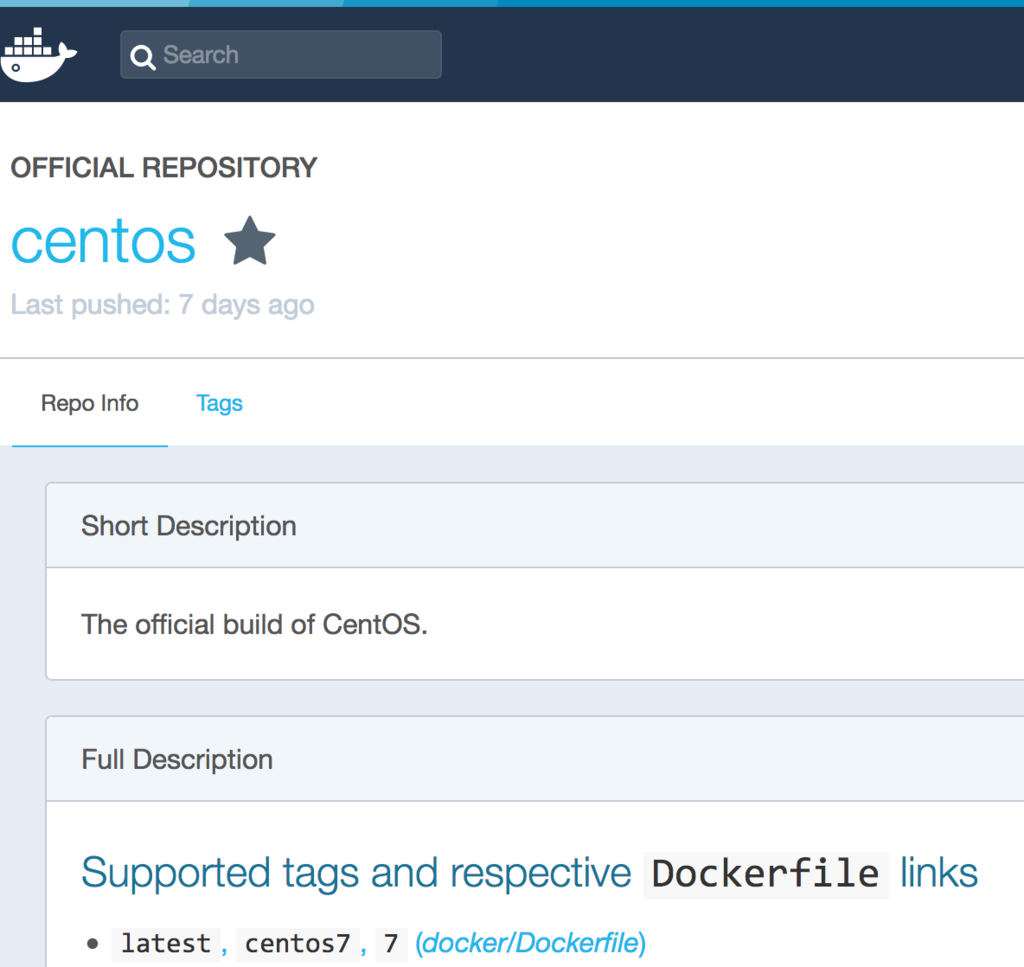Open the docker/Dockerfile link
1024x967 pixels.
[530, 943]
